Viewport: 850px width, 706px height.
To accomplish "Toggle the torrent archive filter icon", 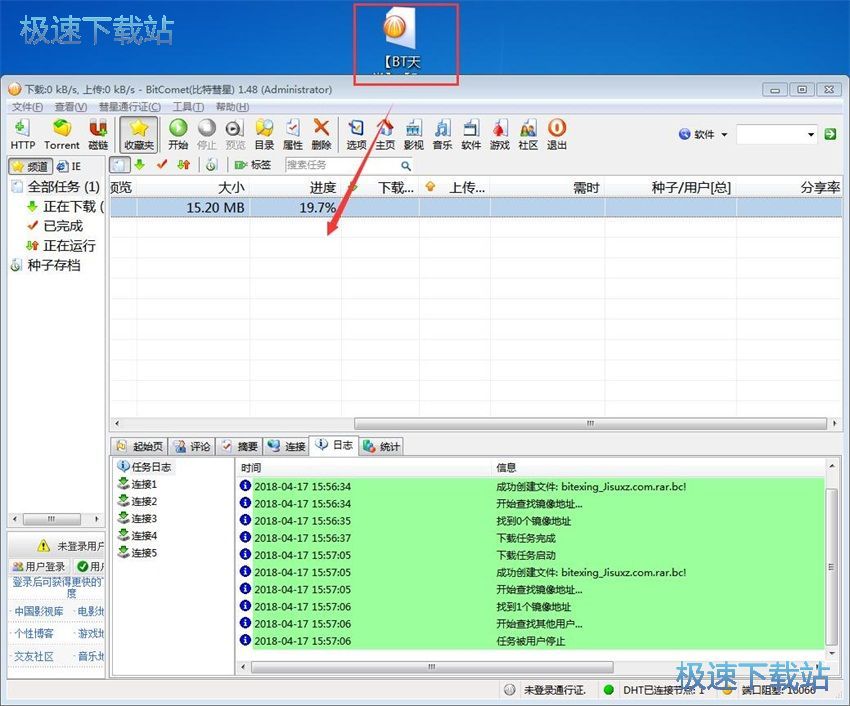I will click(x=211, y=164).
